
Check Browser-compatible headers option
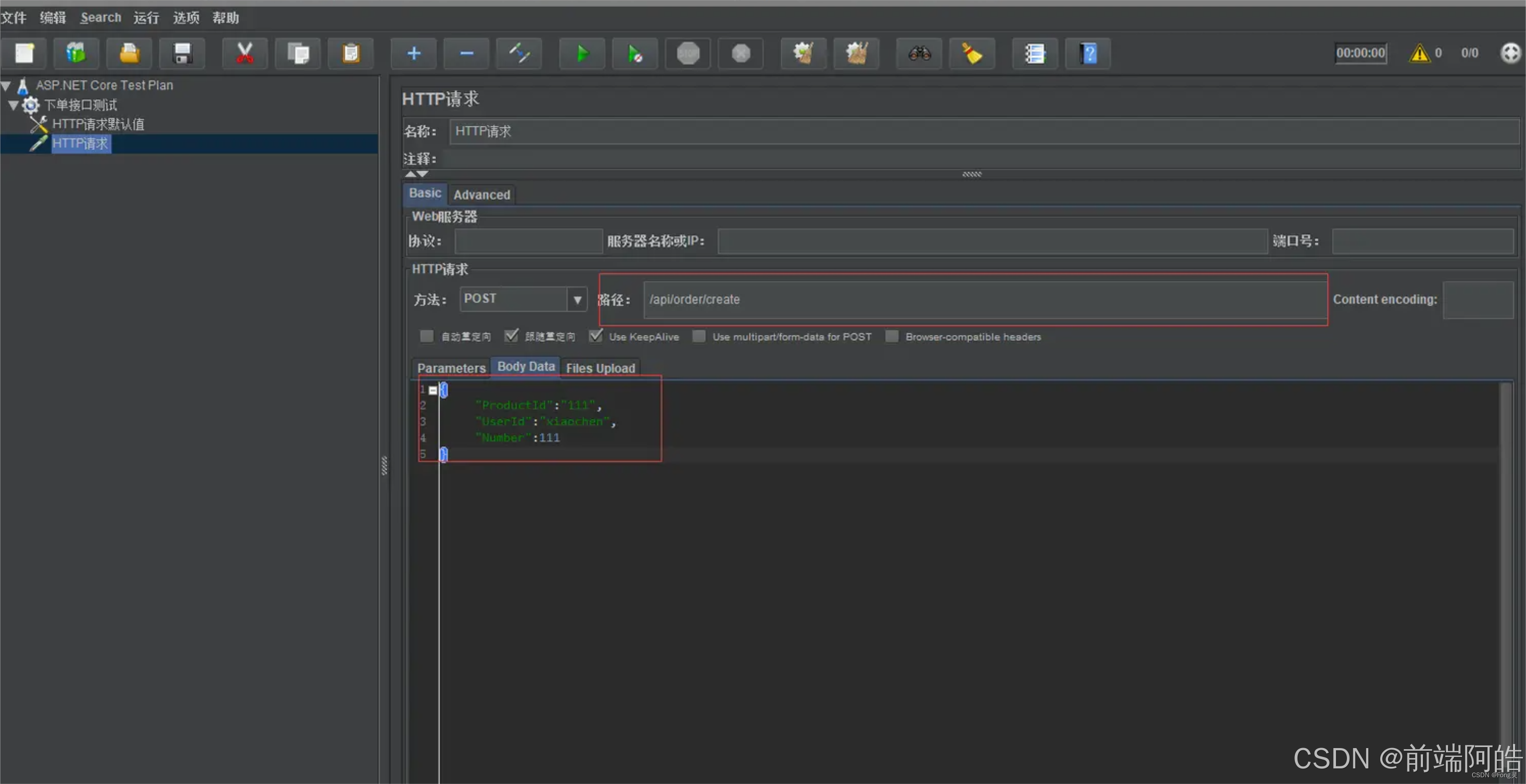click(892, 337)
